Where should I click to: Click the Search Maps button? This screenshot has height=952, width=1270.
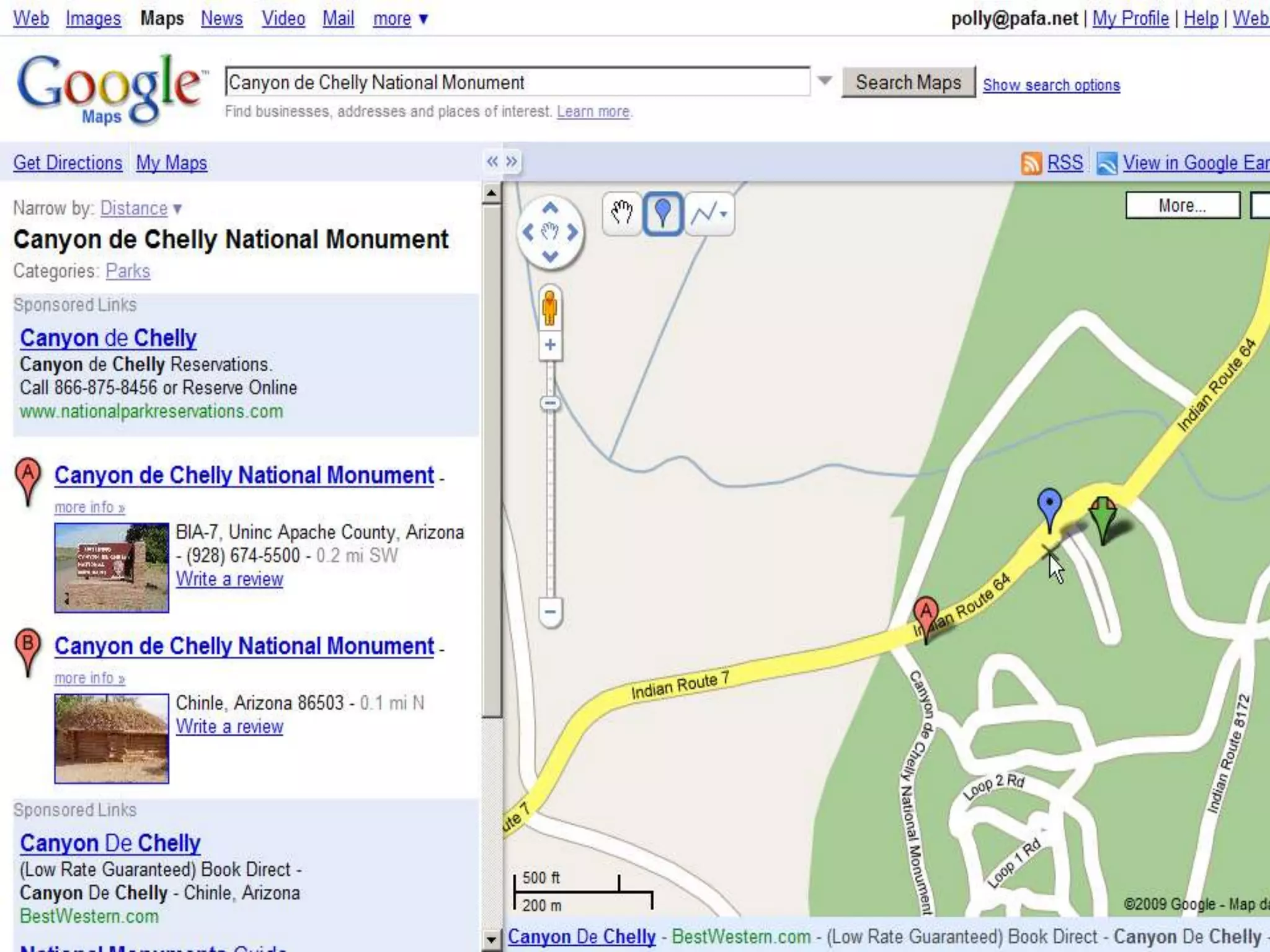point(908,82)
